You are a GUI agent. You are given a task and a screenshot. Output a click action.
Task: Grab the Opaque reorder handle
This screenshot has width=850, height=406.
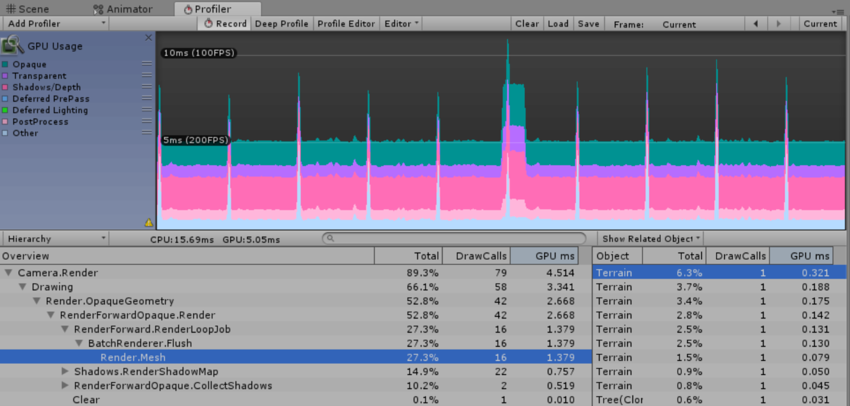pyautogui.click(x=146, y=64)
